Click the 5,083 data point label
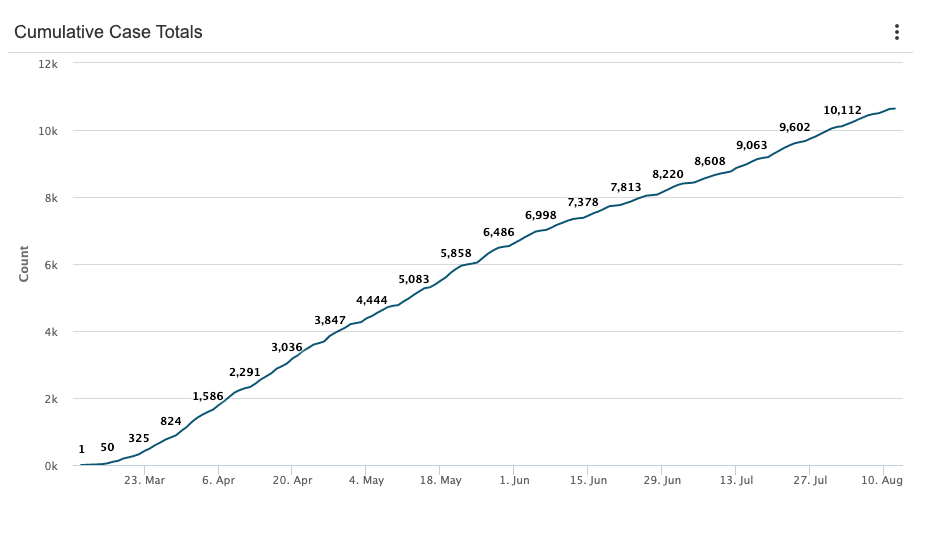The height and width of the screenshot is (539, 927). point(414,279)
